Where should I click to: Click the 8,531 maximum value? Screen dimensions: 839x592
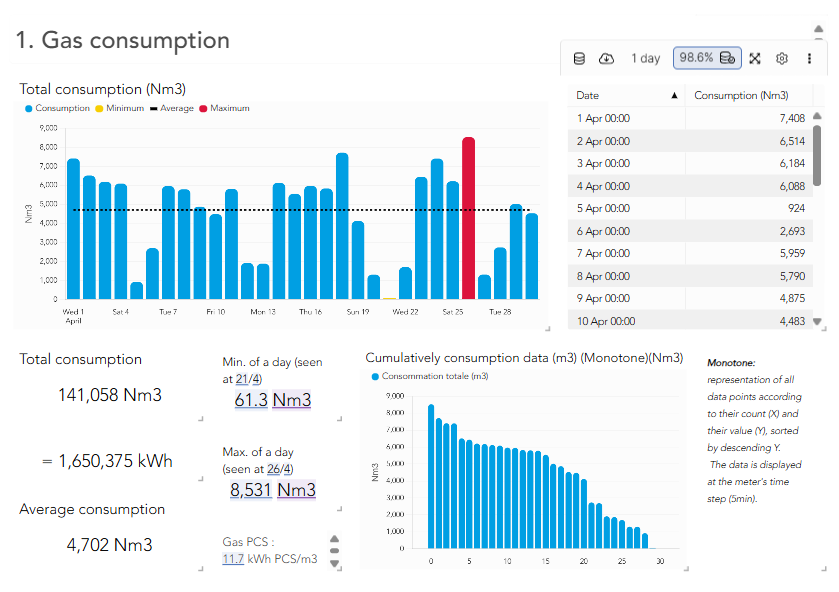[250, 490]
